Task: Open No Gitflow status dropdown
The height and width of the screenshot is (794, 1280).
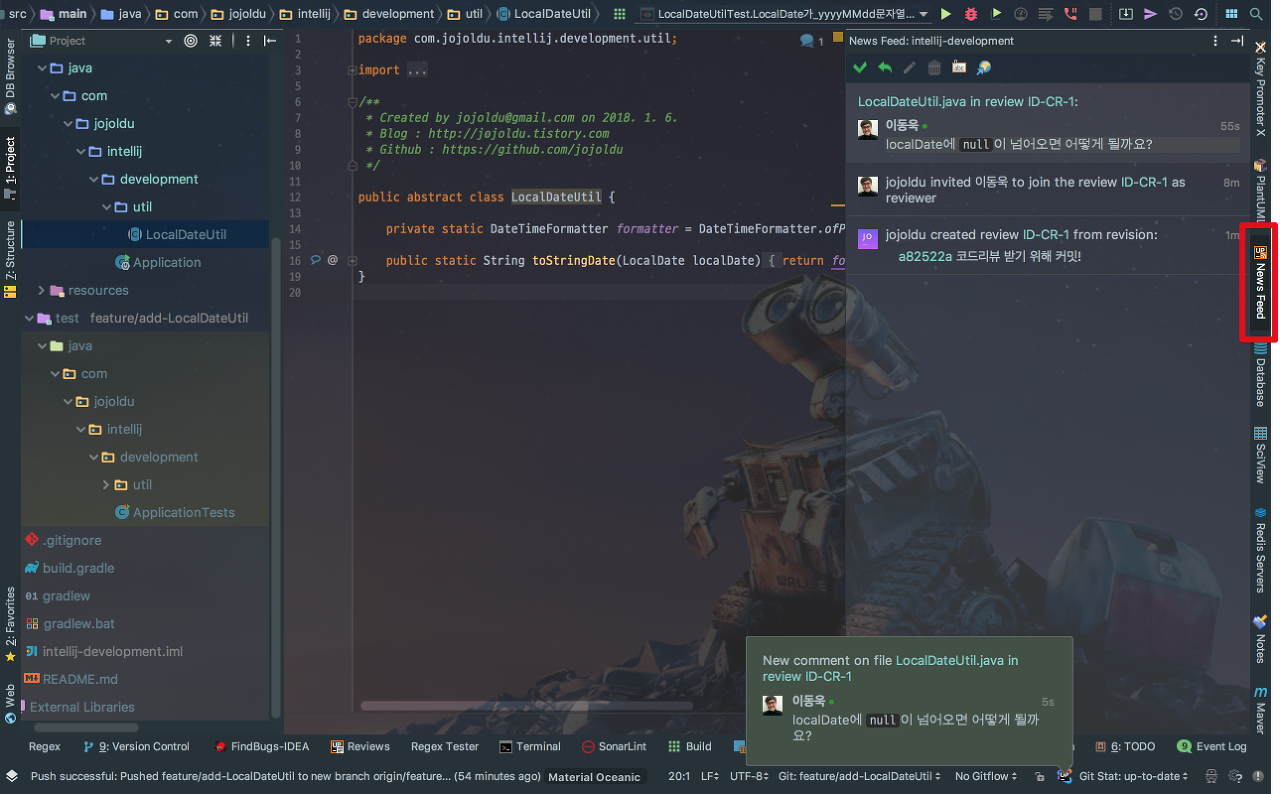Action: (986, 776)
